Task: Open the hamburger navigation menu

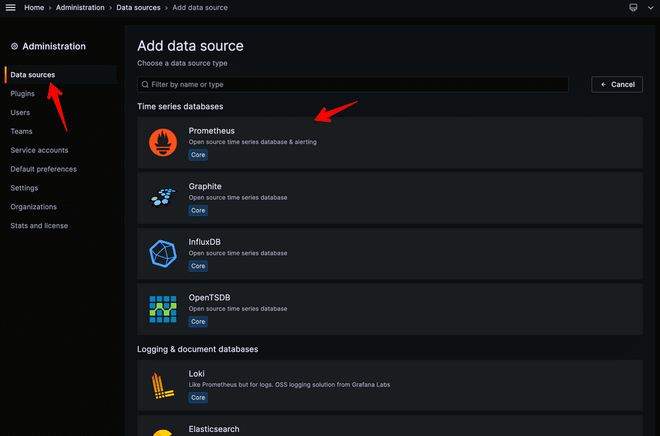Action: pos(11,8)
